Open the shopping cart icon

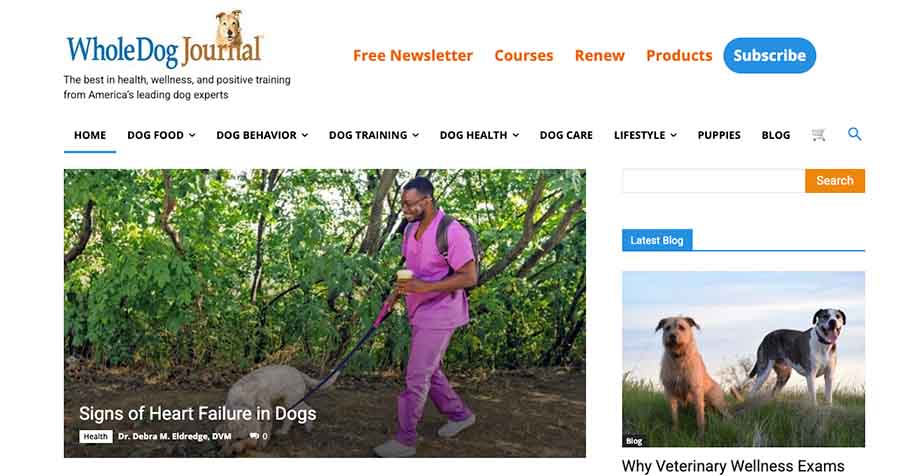818,135
